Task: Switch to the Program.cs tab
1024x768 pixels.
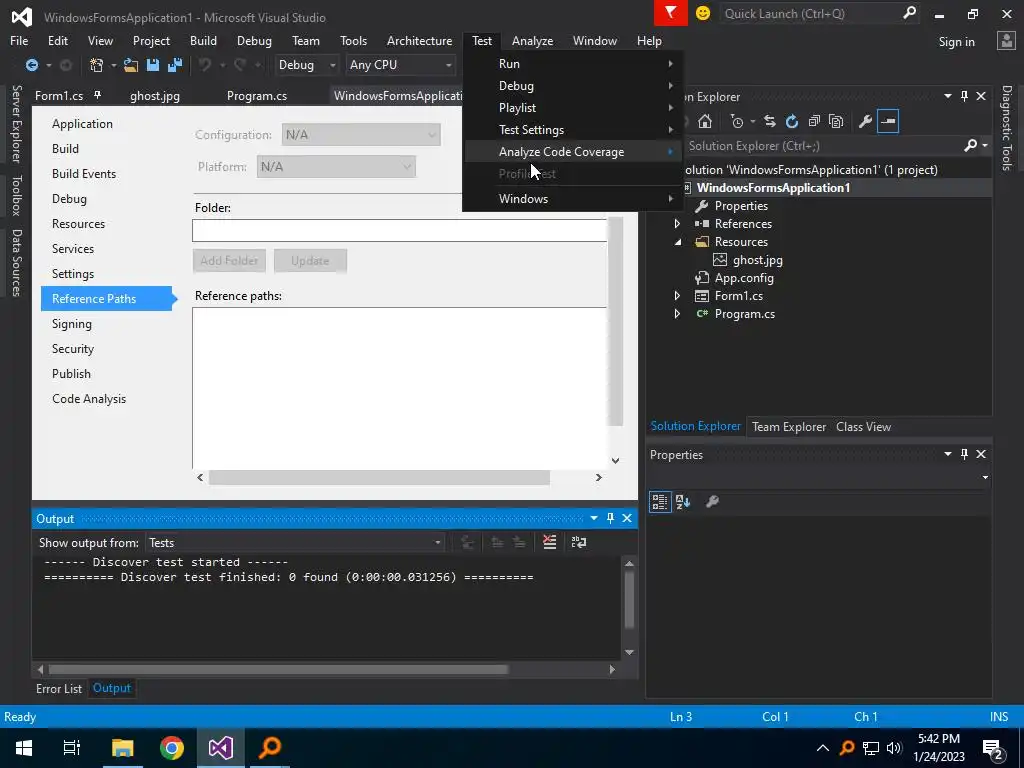Action: pyautogui.click(x=257, y=95)
